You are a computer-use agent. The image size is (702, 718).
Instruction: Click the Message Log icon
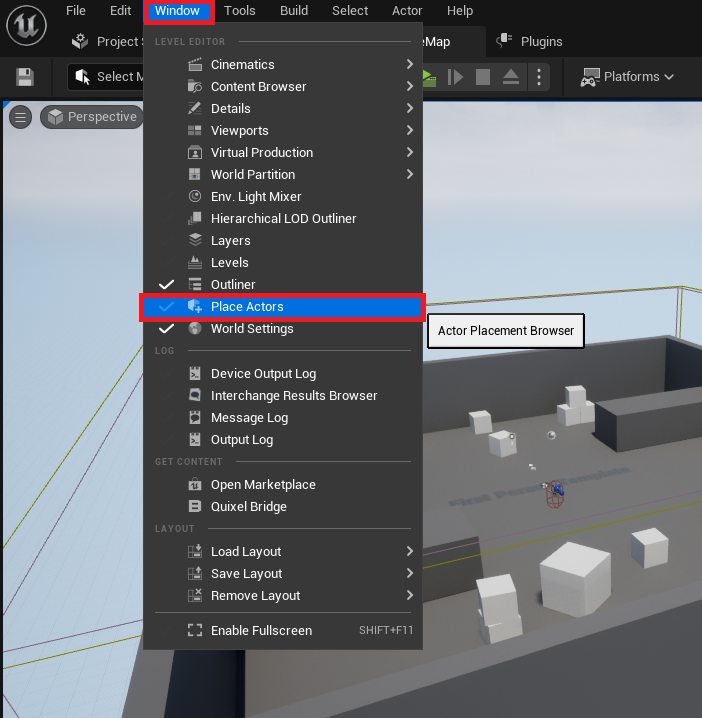click(195, 418)
